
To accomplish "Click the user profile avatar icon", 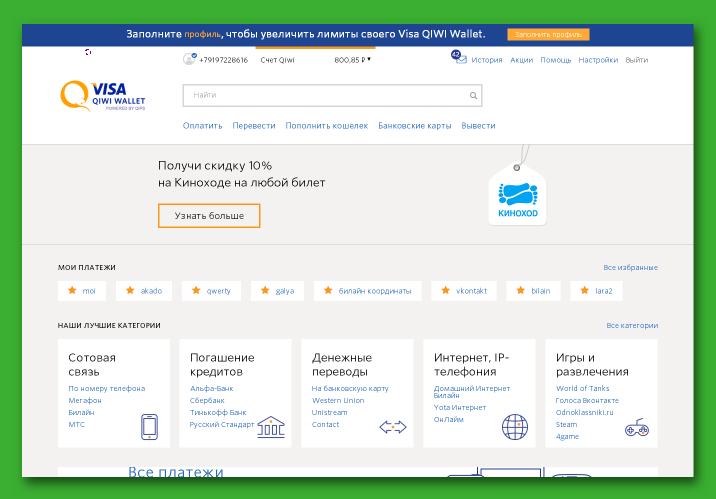I will click(x=189, y=59).
